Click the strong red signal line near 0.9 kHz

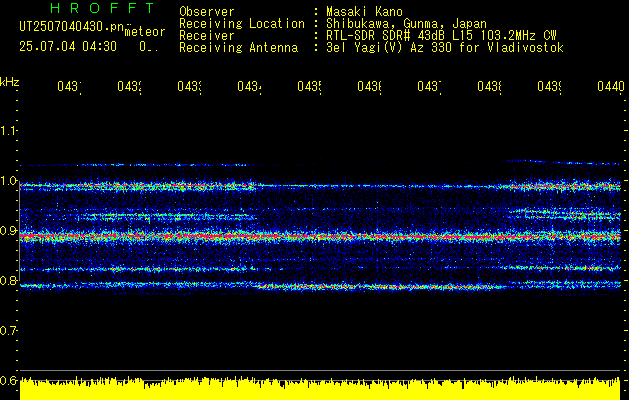(320, 237)
